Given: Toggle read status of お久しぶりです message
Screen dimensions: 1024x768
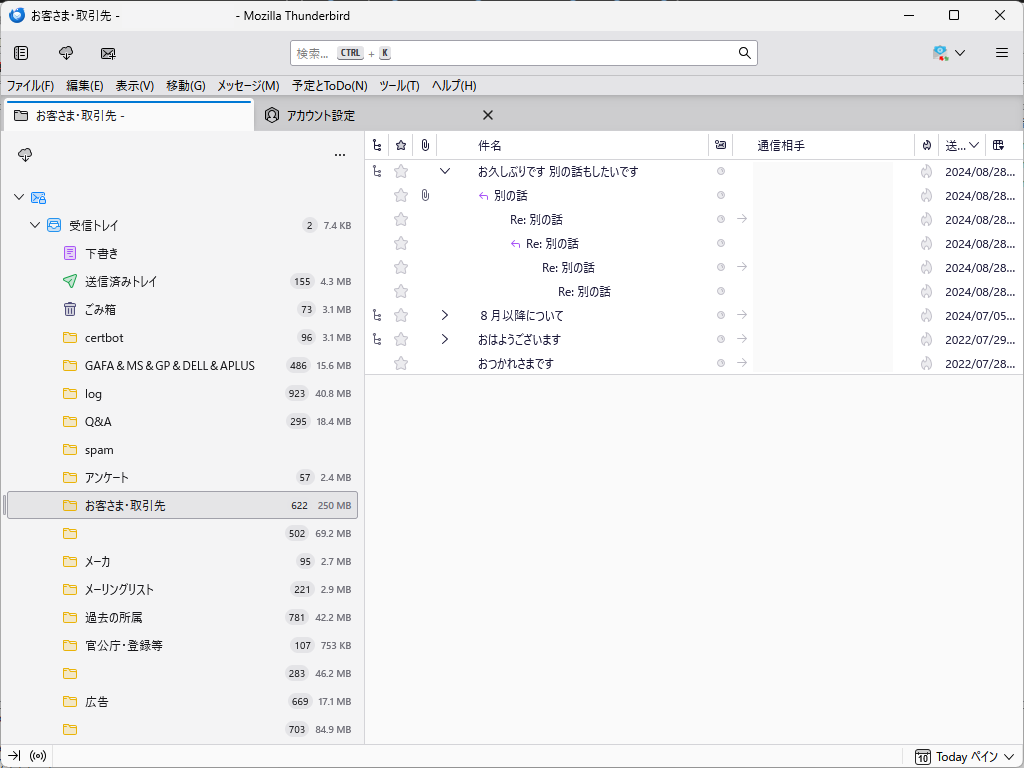Looking at the screenshot, I should tap(721, 171).
